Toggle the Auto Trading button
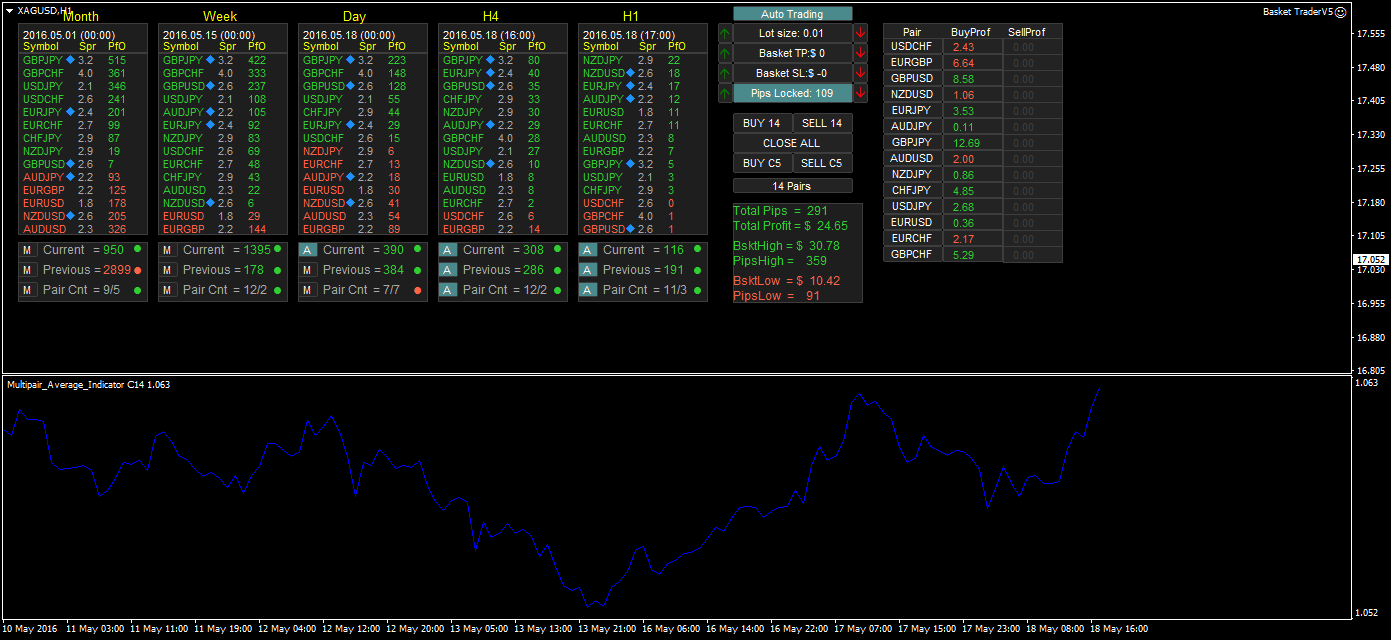 (x=793, y=14)
